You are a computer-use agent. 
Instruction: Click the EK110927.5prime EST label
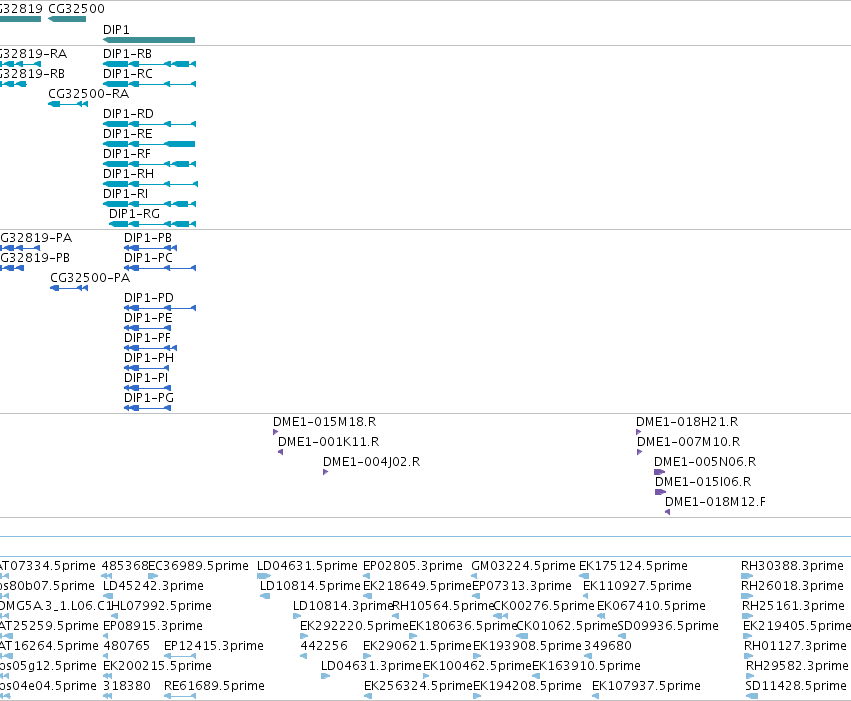[x=637, y=587]
